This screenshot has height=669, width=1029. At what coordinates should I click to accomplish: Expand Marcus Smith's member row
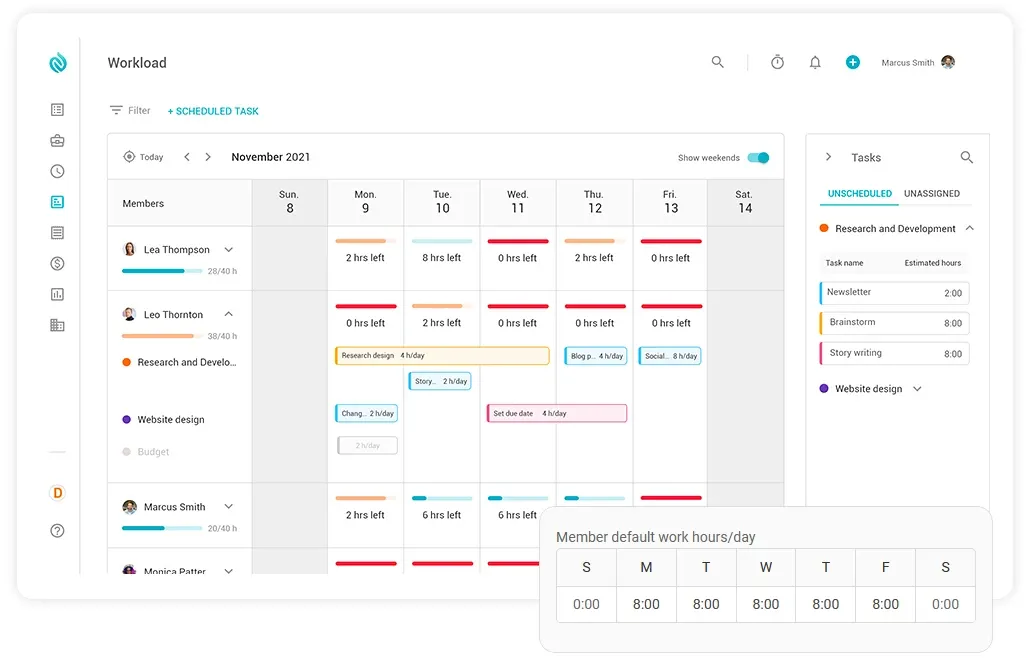(228, 506)
